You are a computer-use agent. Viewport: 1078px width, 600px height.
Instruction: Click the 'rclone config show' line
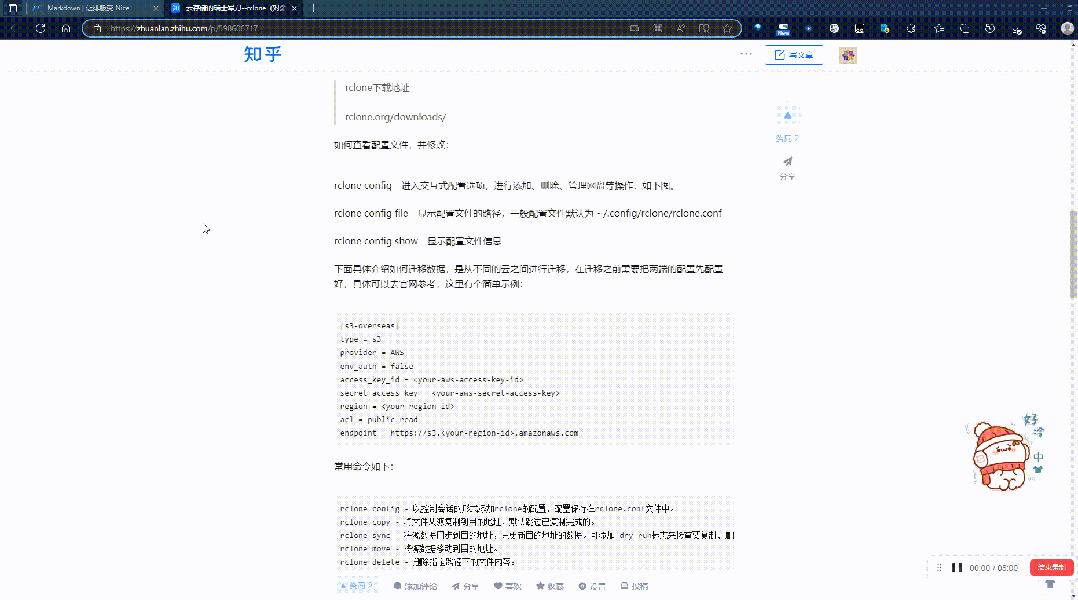418,241
